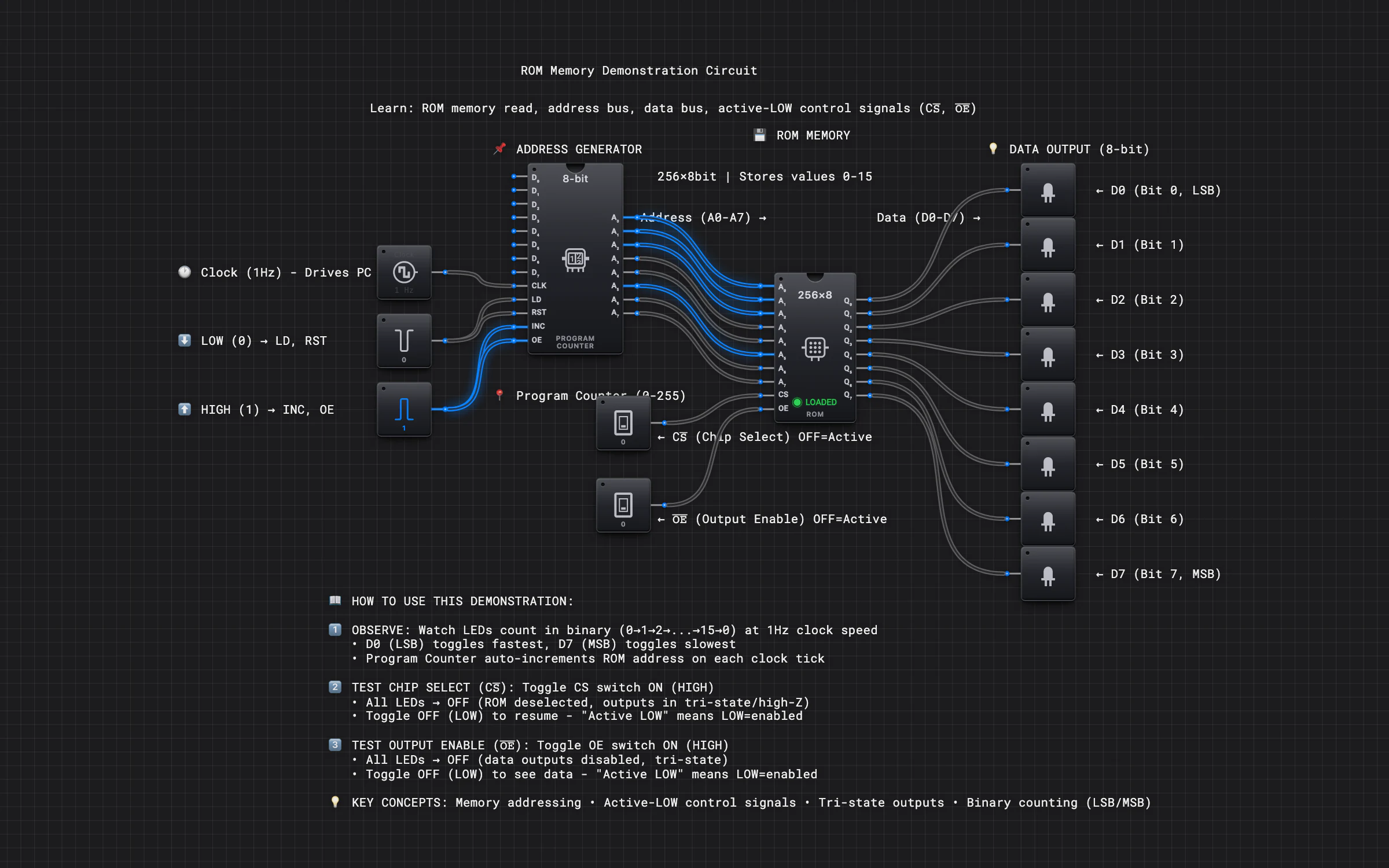Toggle the CS Chip Select switch
The height and width of the screenshot is (868, 1389).
tap(623, 423)
